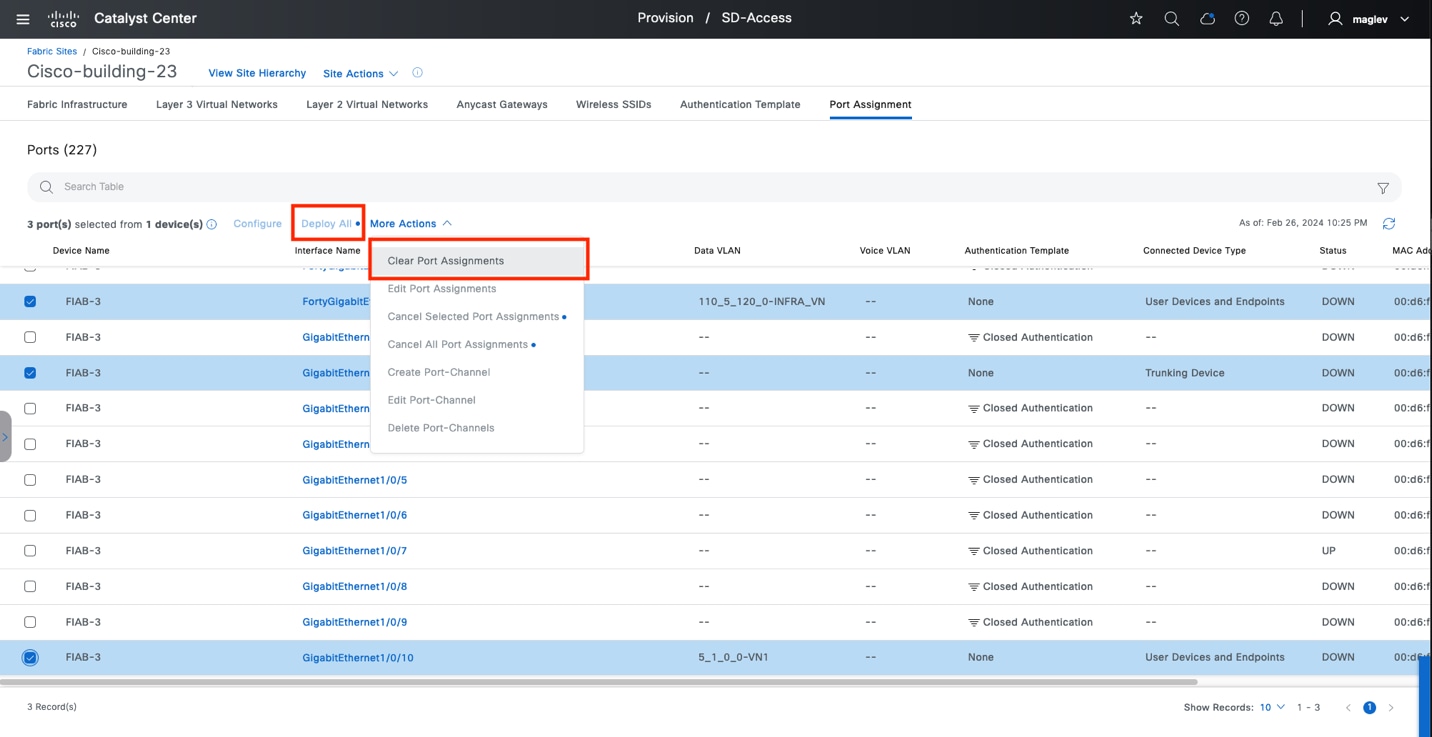Open the table filter icon
This screenshot has height=737, width=1432.
tap(1383, 188)
